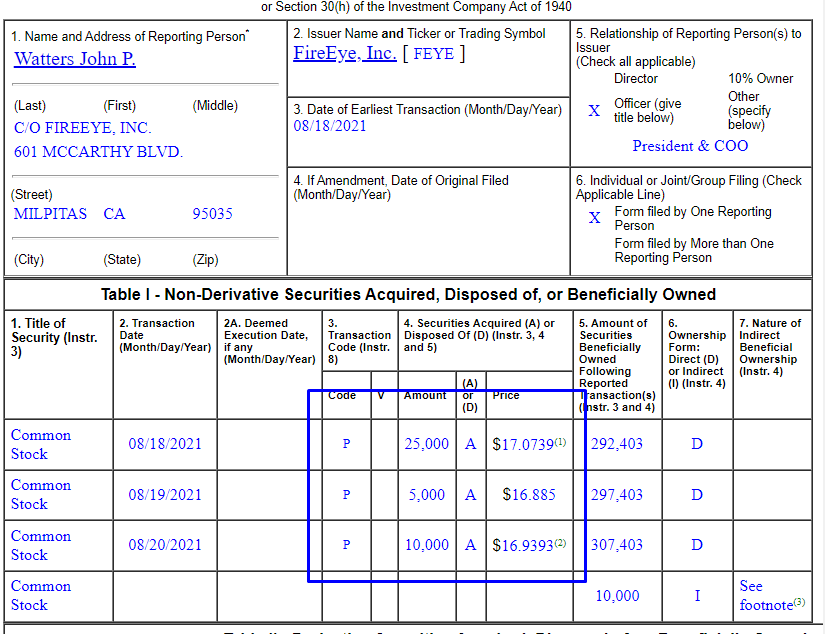The image size is (825, 634).
Task: Open the Watters John P. reporting person link
Action: tap(75, 59)
